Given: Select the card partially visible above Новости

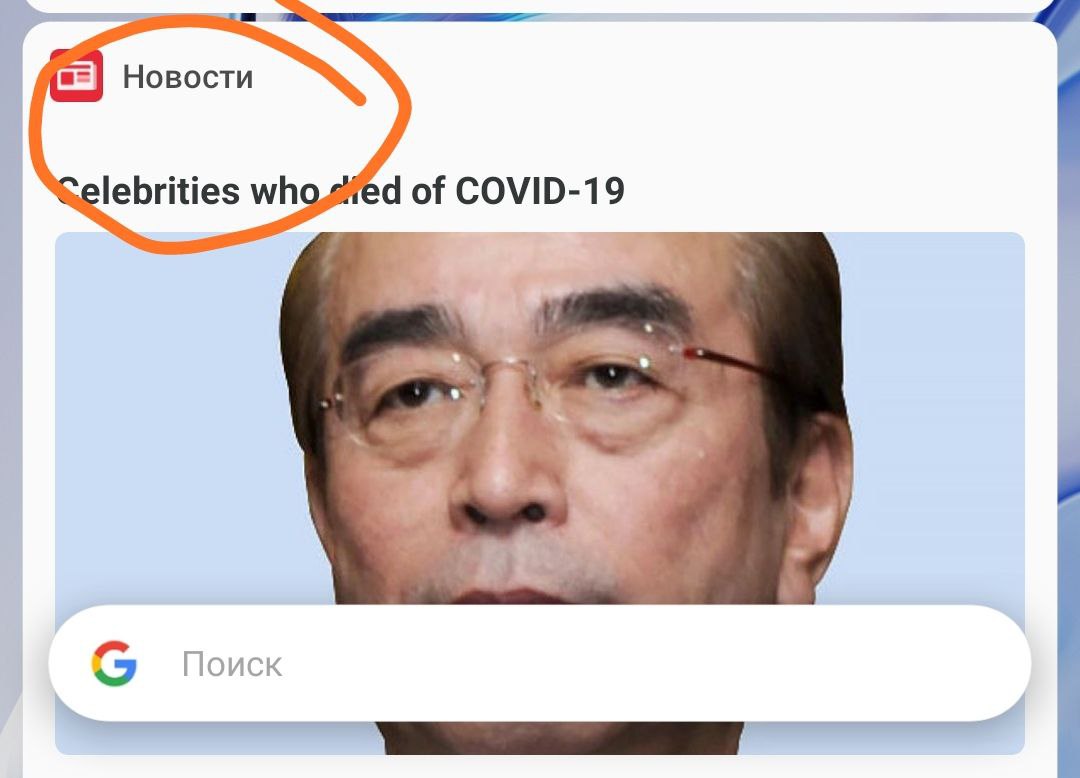Looking at the screenshot, I should [540, 6].
